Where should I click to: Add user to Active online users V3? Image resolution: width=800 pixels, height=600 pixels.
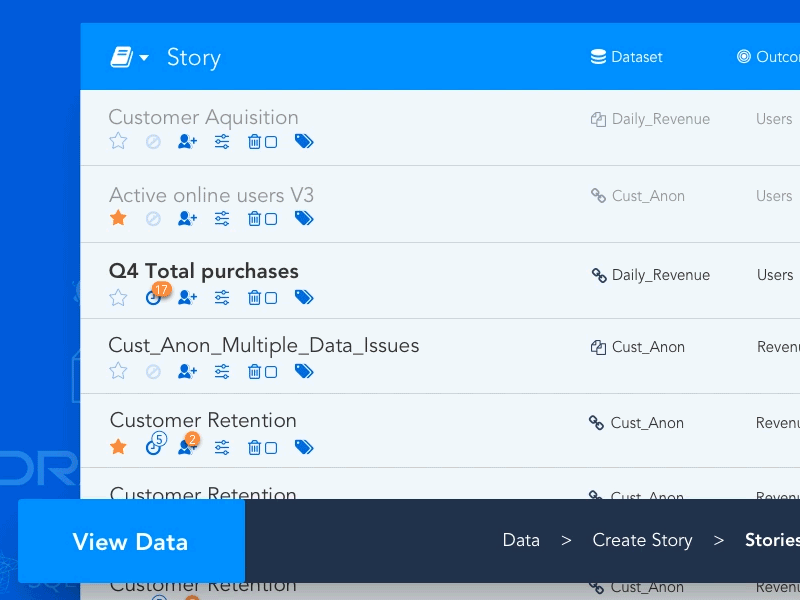[187, 219]
